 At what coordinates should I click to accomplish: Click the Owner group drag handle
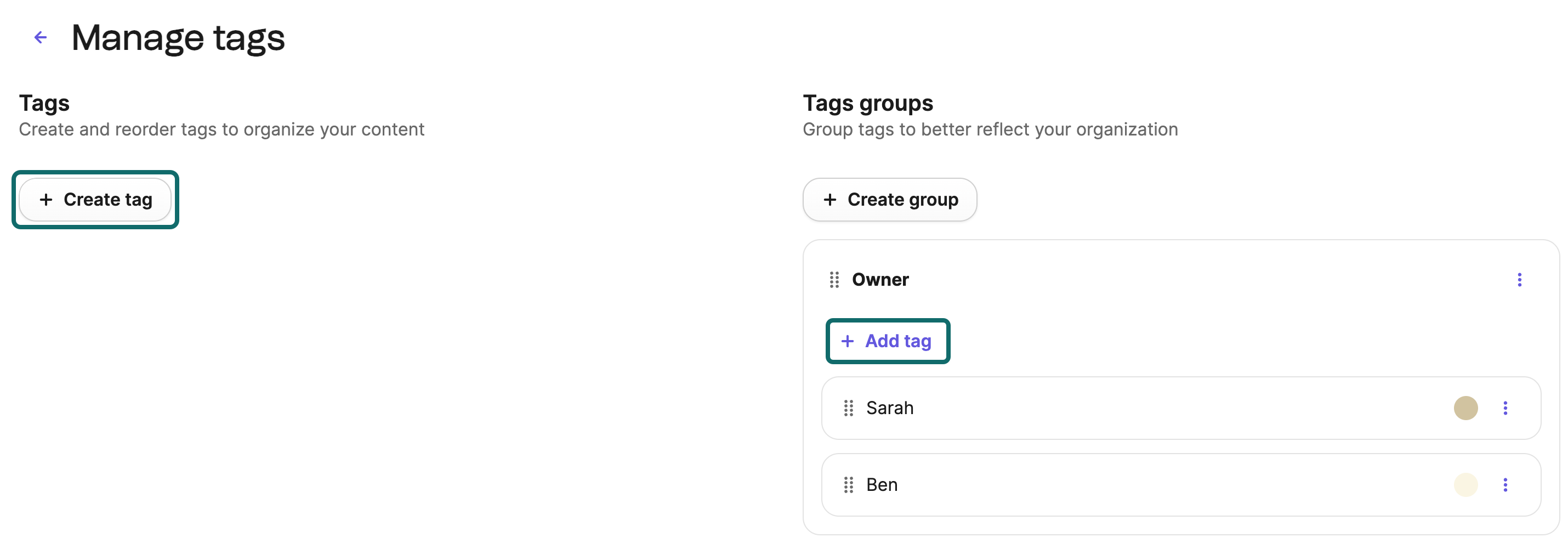point(834,279)
